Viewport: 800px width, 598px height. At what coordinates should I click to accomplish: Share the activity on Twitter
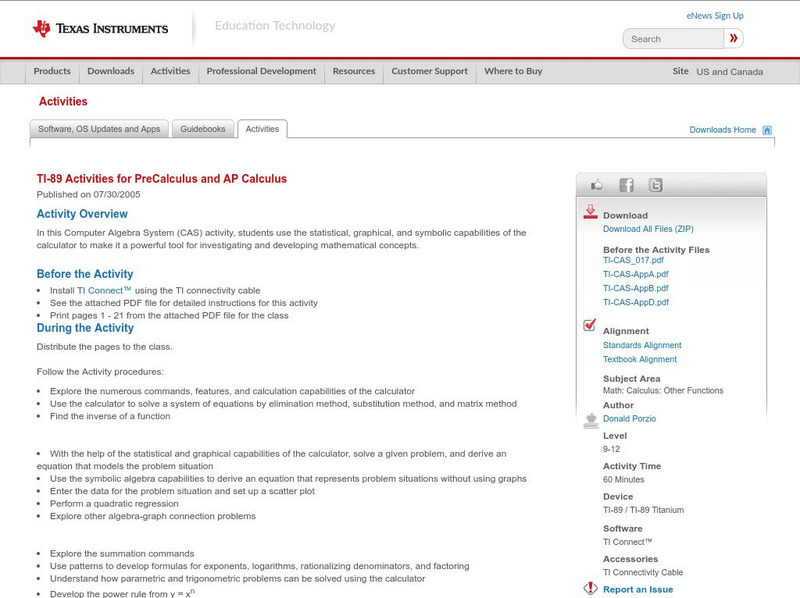point(656,185)
